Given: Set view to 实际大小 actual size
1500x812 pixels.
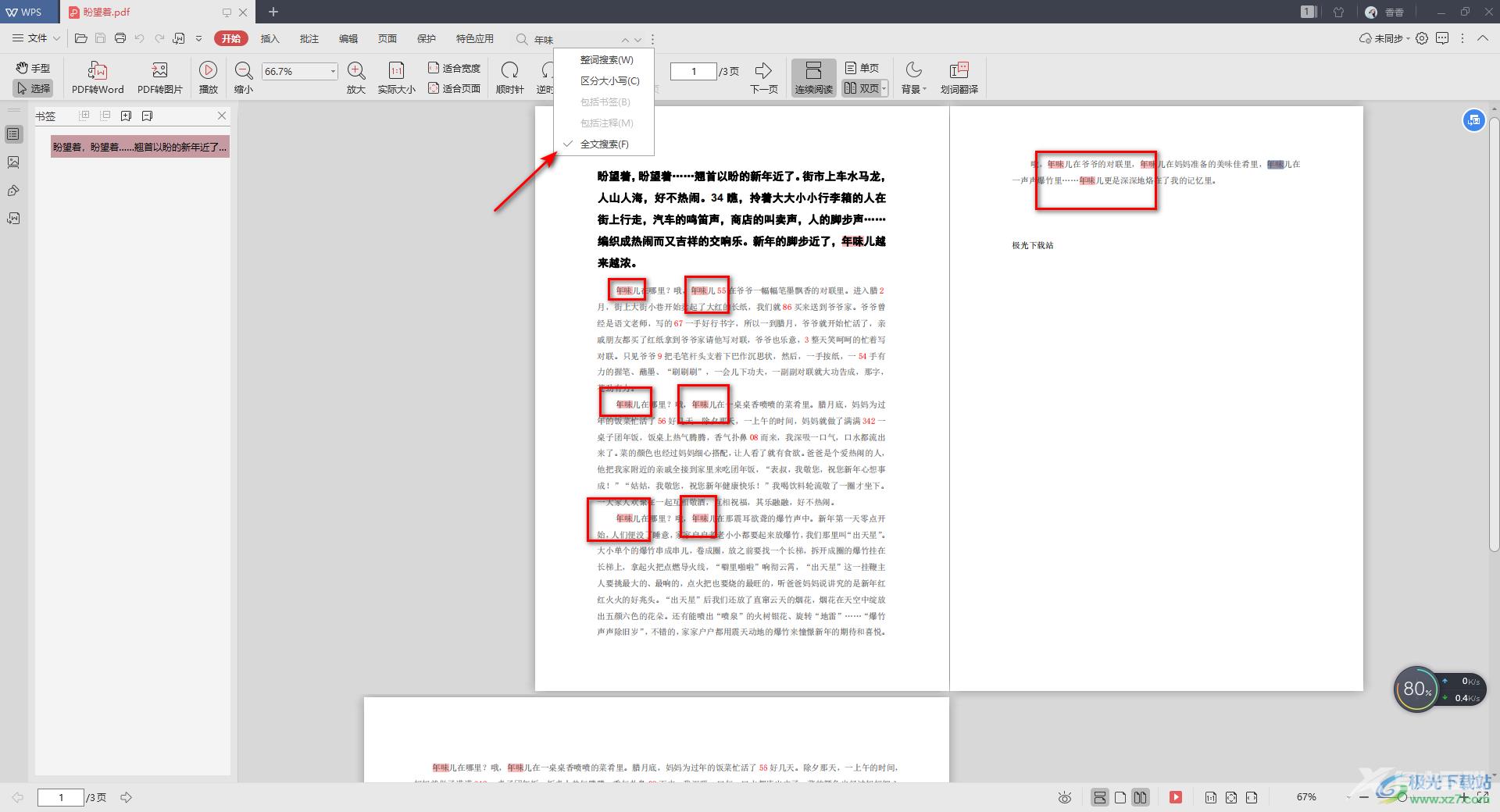Looking at the screenshot, I should (397, 77).
